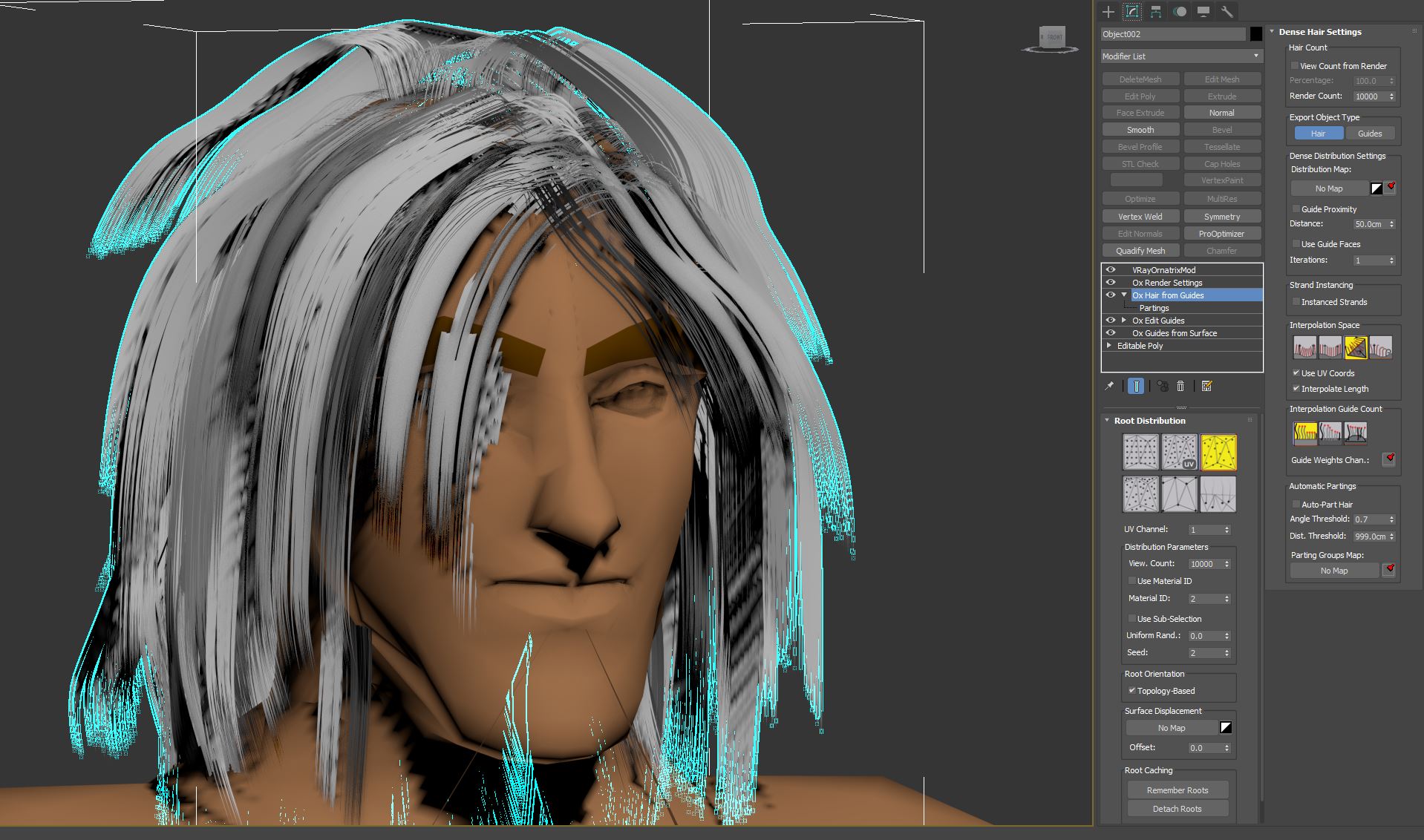
Task: Click Make Unique icon below stack
Action: [x=1163, y=386]
